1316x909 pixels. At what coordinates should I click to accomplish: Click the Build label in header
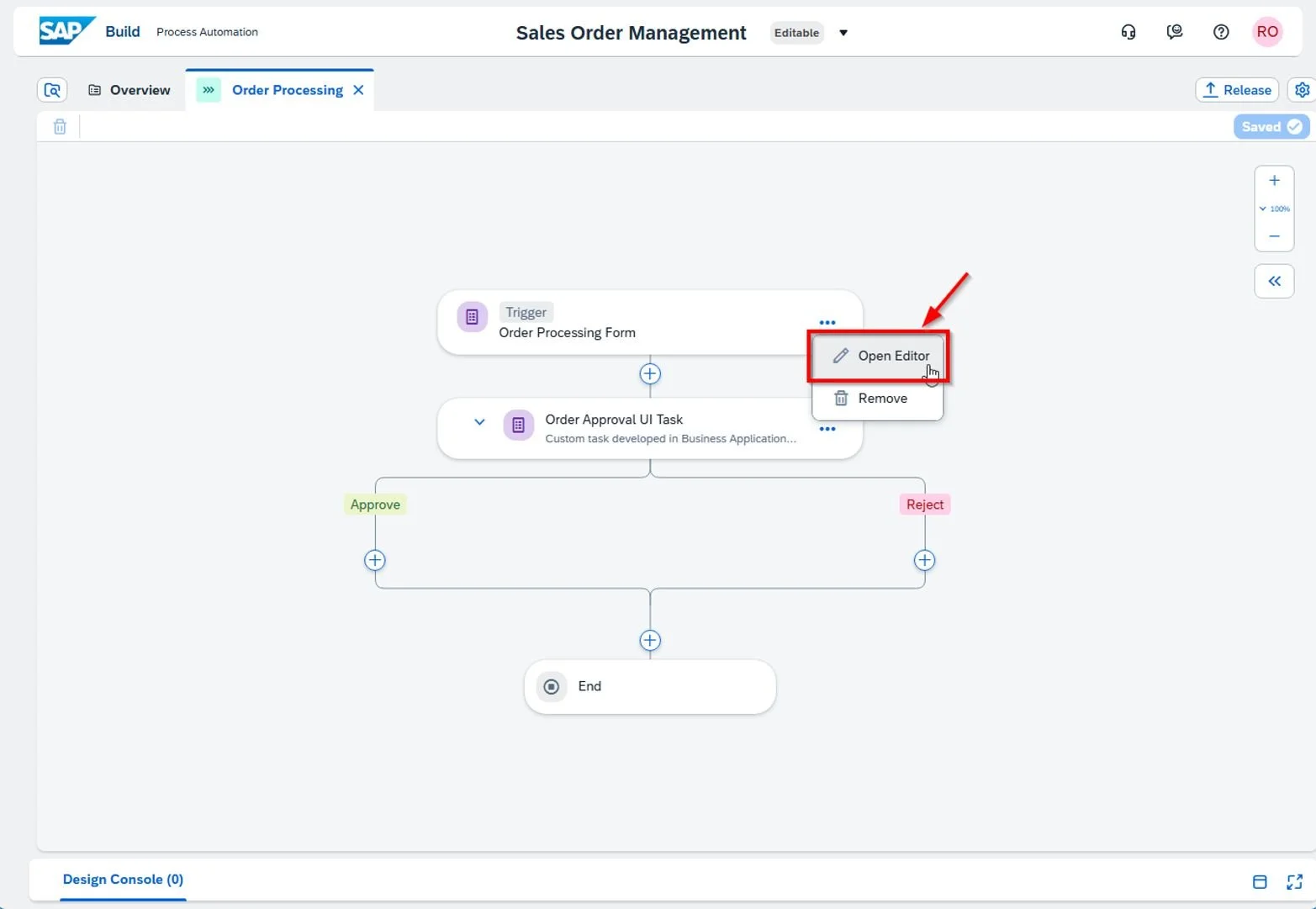coord(123,31)
